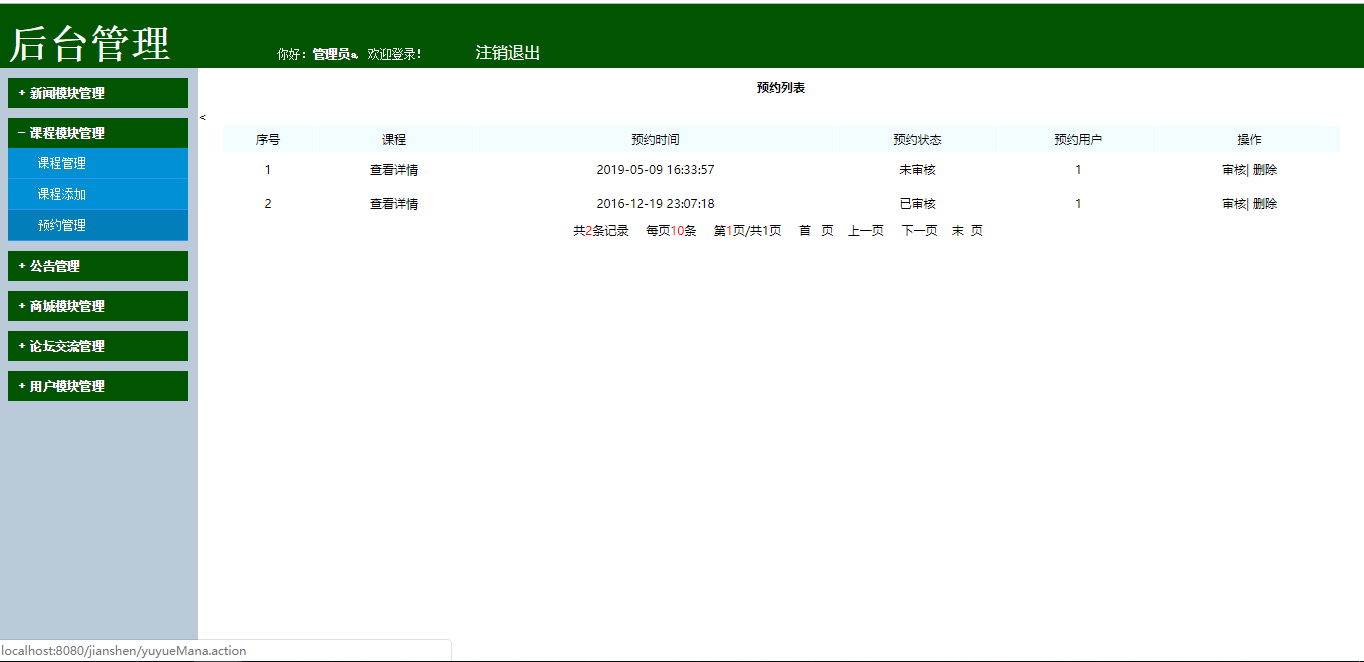Screen dimensions: 1364x662
Task: Expand the 新闻模块管理 menu section
Action: coord(98,93)
